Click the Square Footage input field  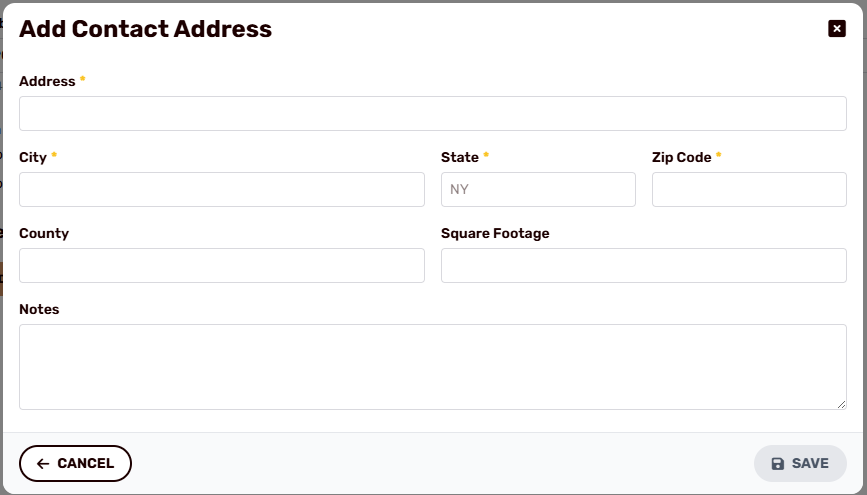[644, 265]
